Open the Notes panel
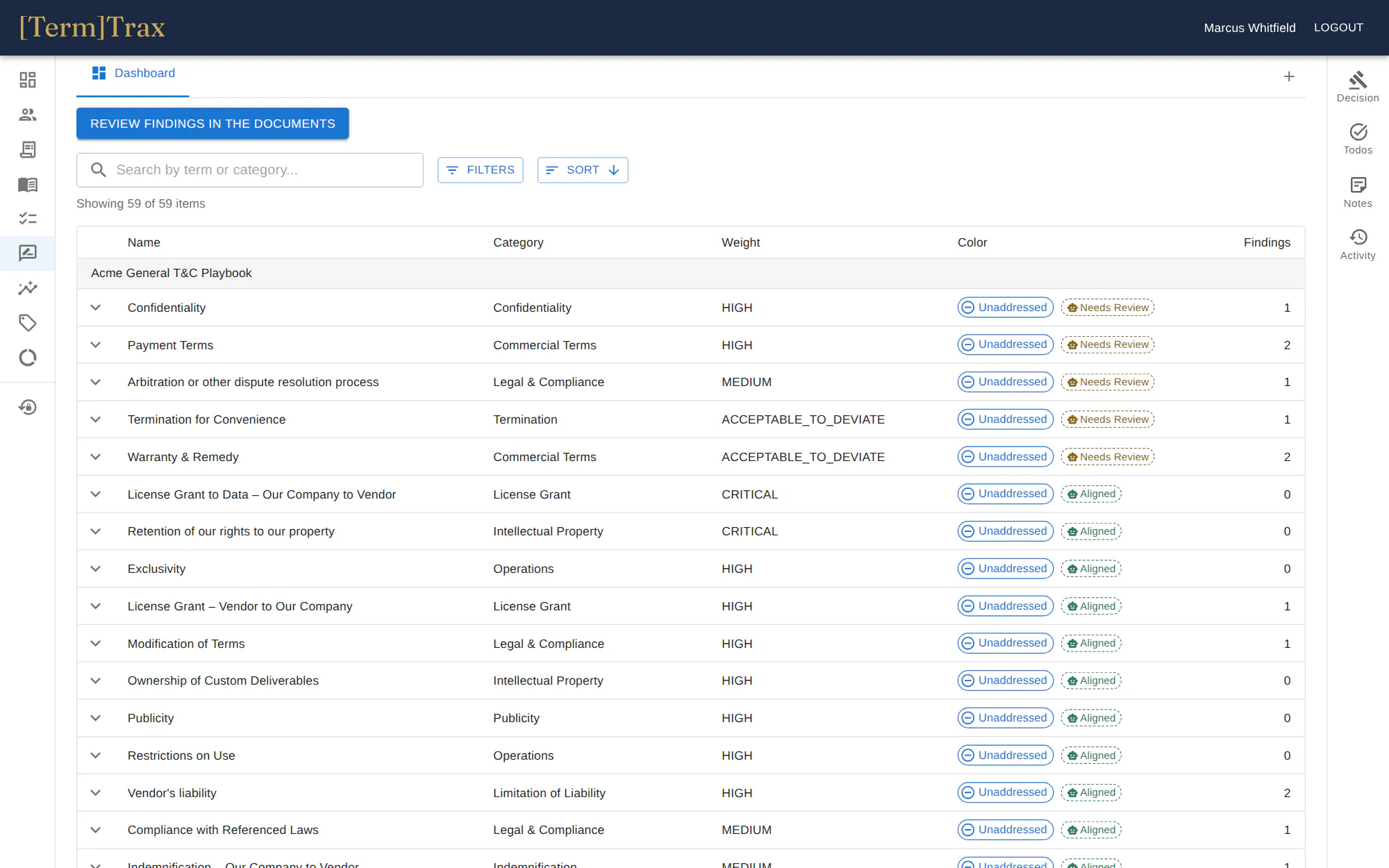 point(1358,192)
